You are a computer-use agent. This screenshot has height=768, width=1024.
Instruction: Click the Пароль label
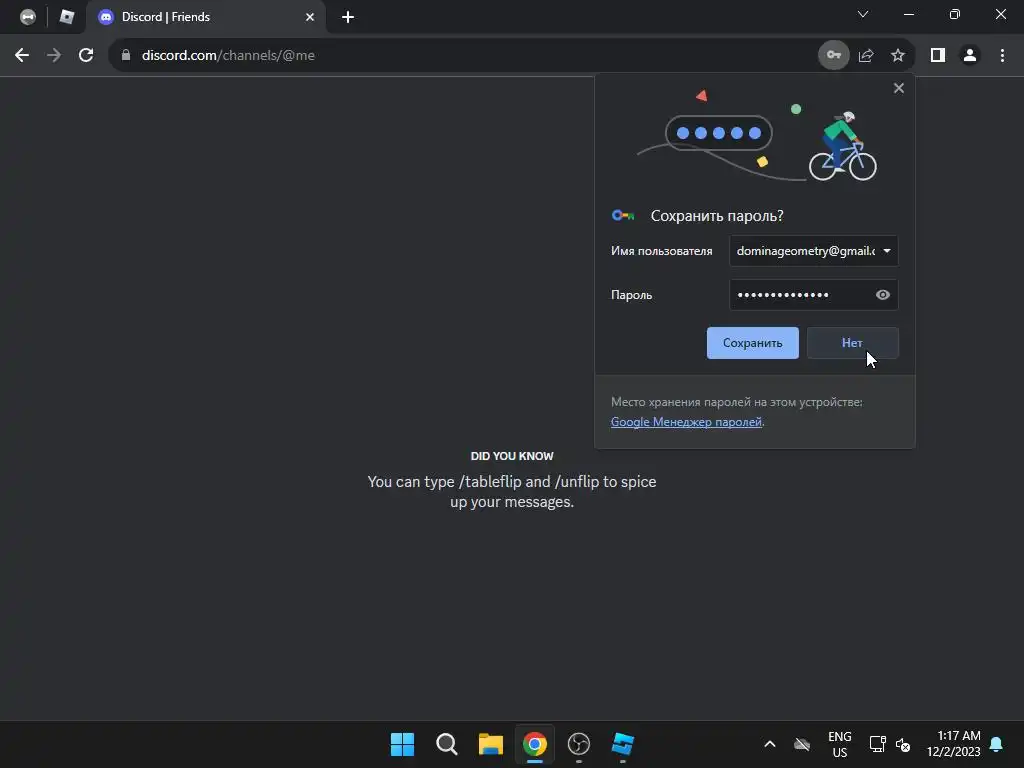pos(632,295)
